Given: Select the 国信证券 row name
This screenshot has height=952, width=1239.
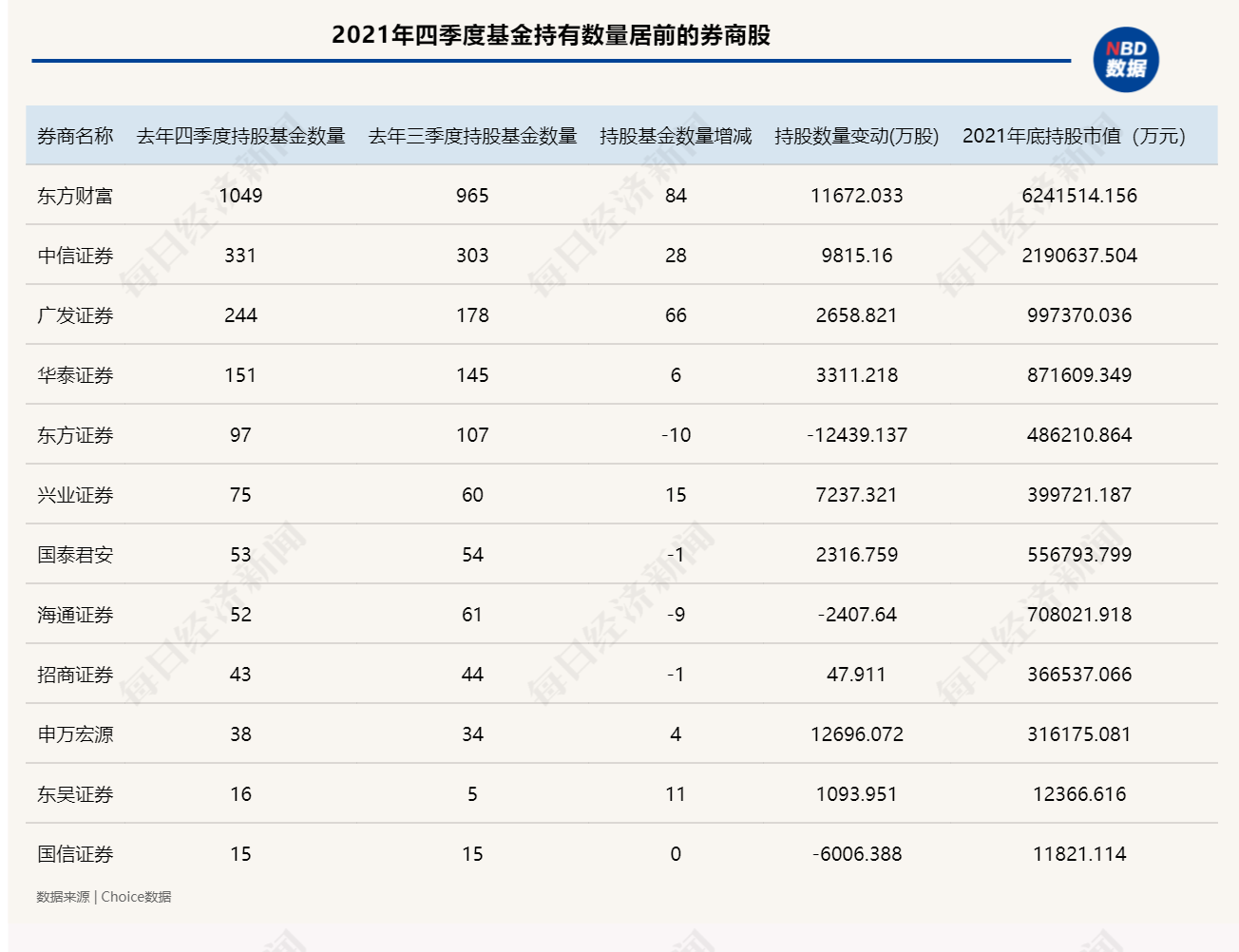Looking at the screenshot, I should pyautogui.click(x=75, y=854).
